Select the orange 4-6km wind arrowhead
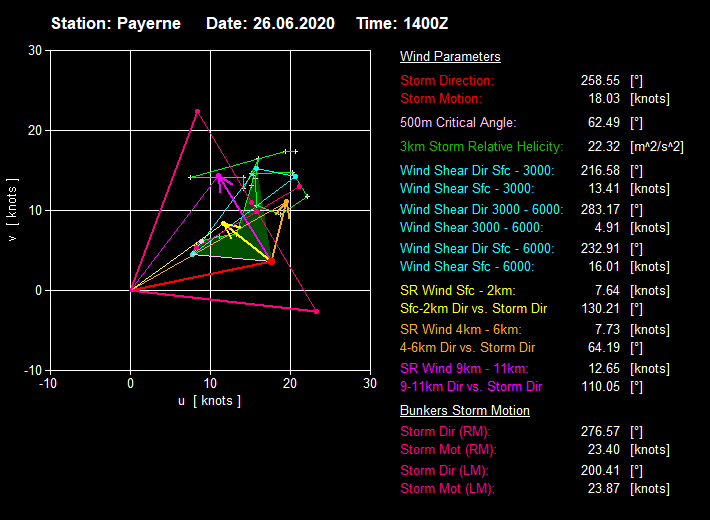Viewport: 710px width, 520px height. 286,203
